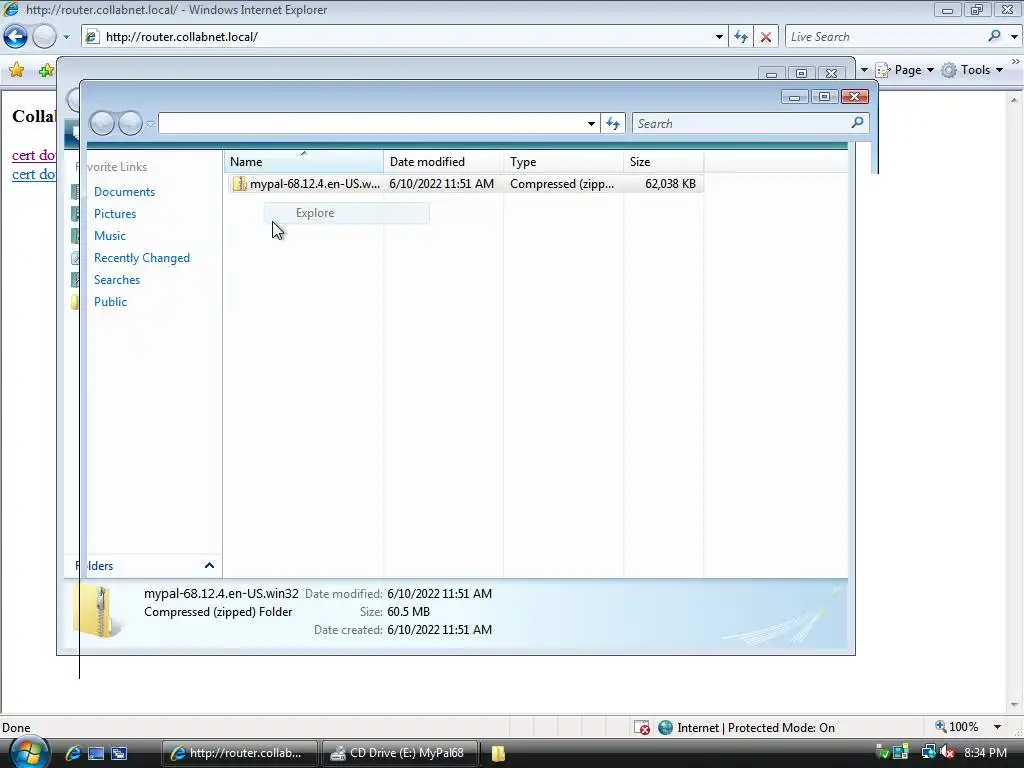Viewport: 1024px width, 768px height.
Task: Click the muted volume tray icon
Action: 948,752
